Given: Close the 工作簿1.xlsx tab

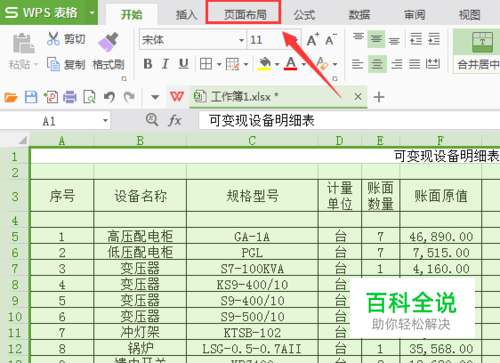Looking at the screenshot, I should pos(358,97).
